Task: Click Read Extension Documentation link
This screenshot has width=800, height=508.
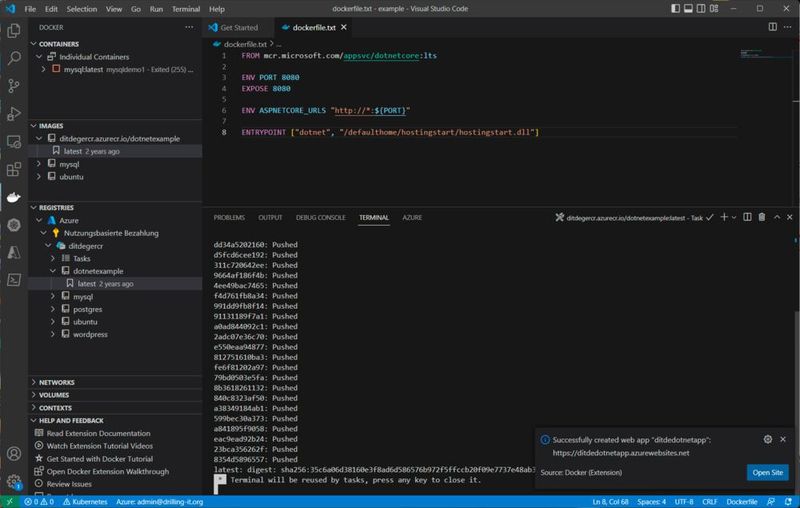Action: (97, 433)
